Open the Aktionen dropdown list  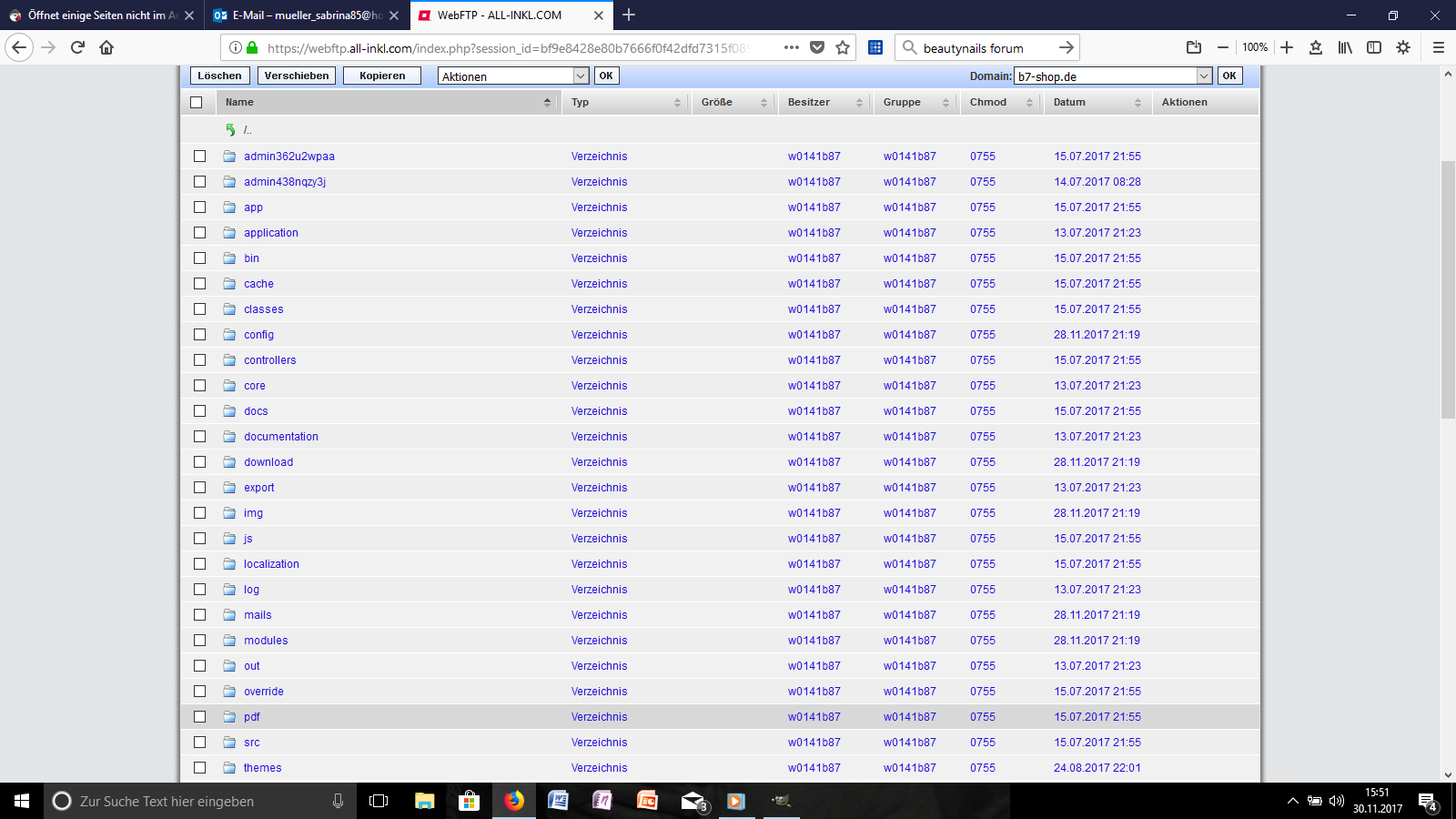[x=514, y=76]
